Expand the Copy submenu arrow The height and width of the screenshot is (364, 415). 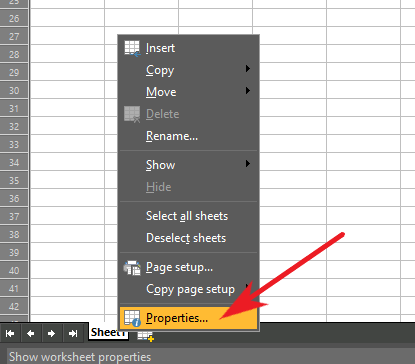tap(248, 69)
